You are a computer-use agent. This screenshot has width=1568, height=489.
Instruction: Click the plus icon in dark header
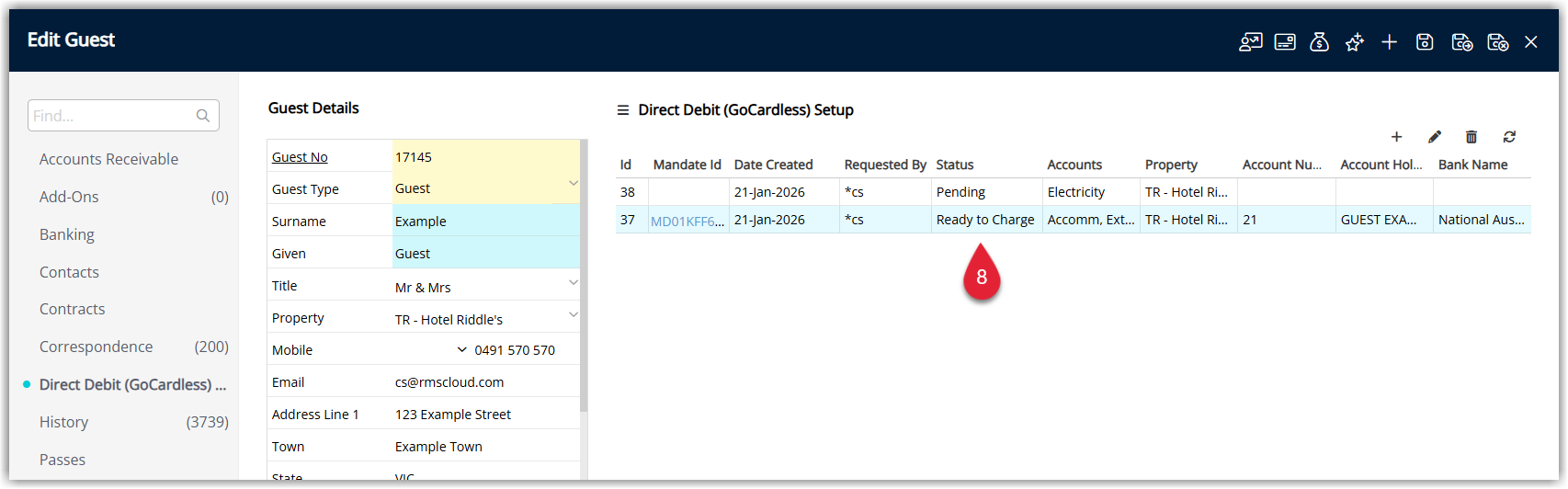point(1389,41)
